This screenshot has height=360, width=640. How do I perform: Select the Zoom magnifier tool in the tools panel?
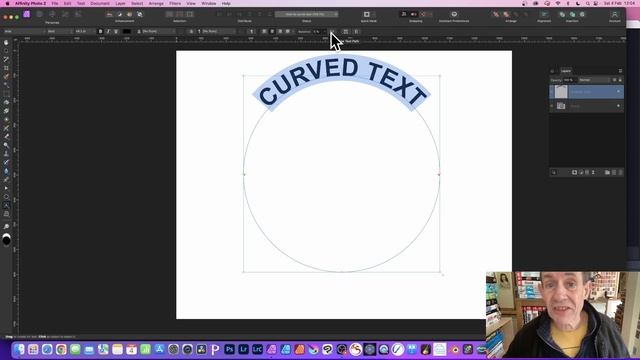[x=6, y=226]
